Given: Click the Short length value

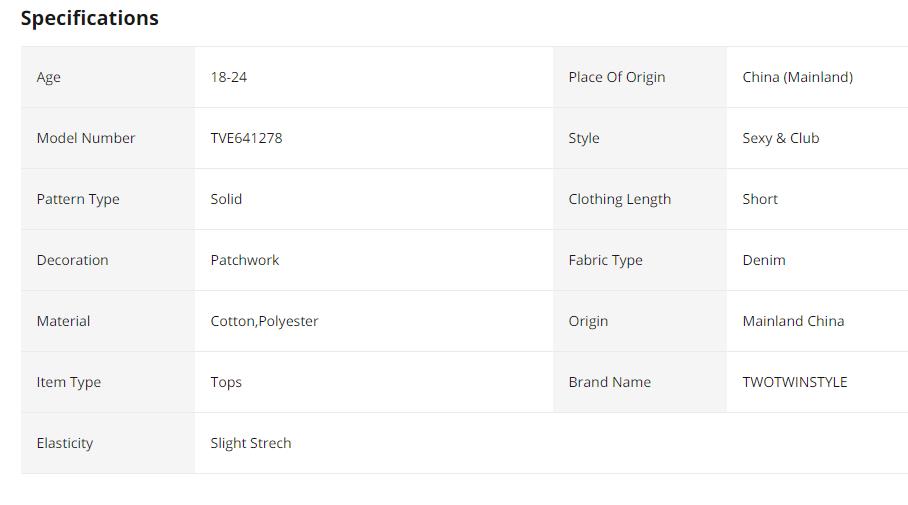Looking at the screenshot, I should [x=760, y=199].
